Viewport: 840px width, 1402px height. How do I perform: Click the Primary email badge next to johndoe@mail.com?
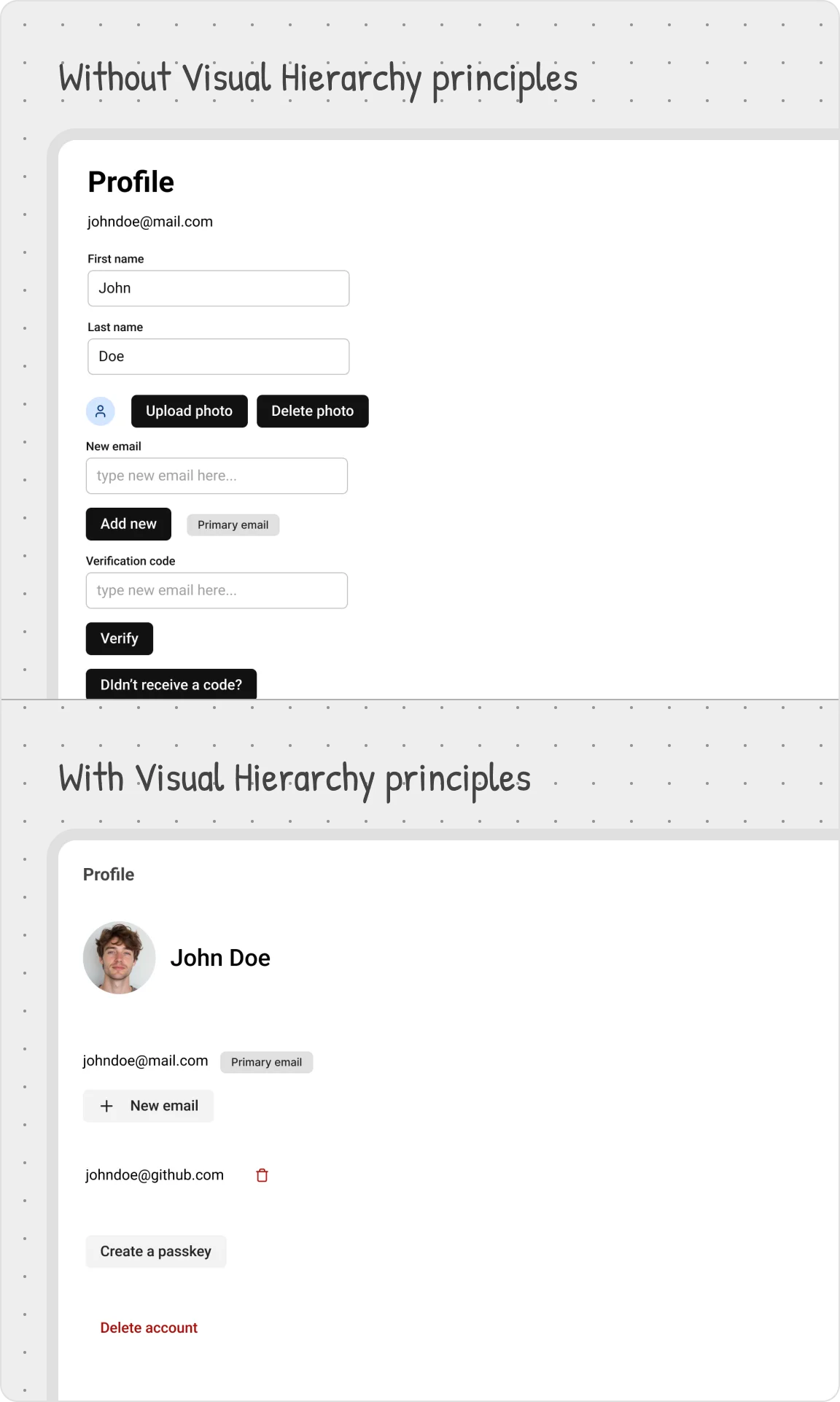point(266,1062)
